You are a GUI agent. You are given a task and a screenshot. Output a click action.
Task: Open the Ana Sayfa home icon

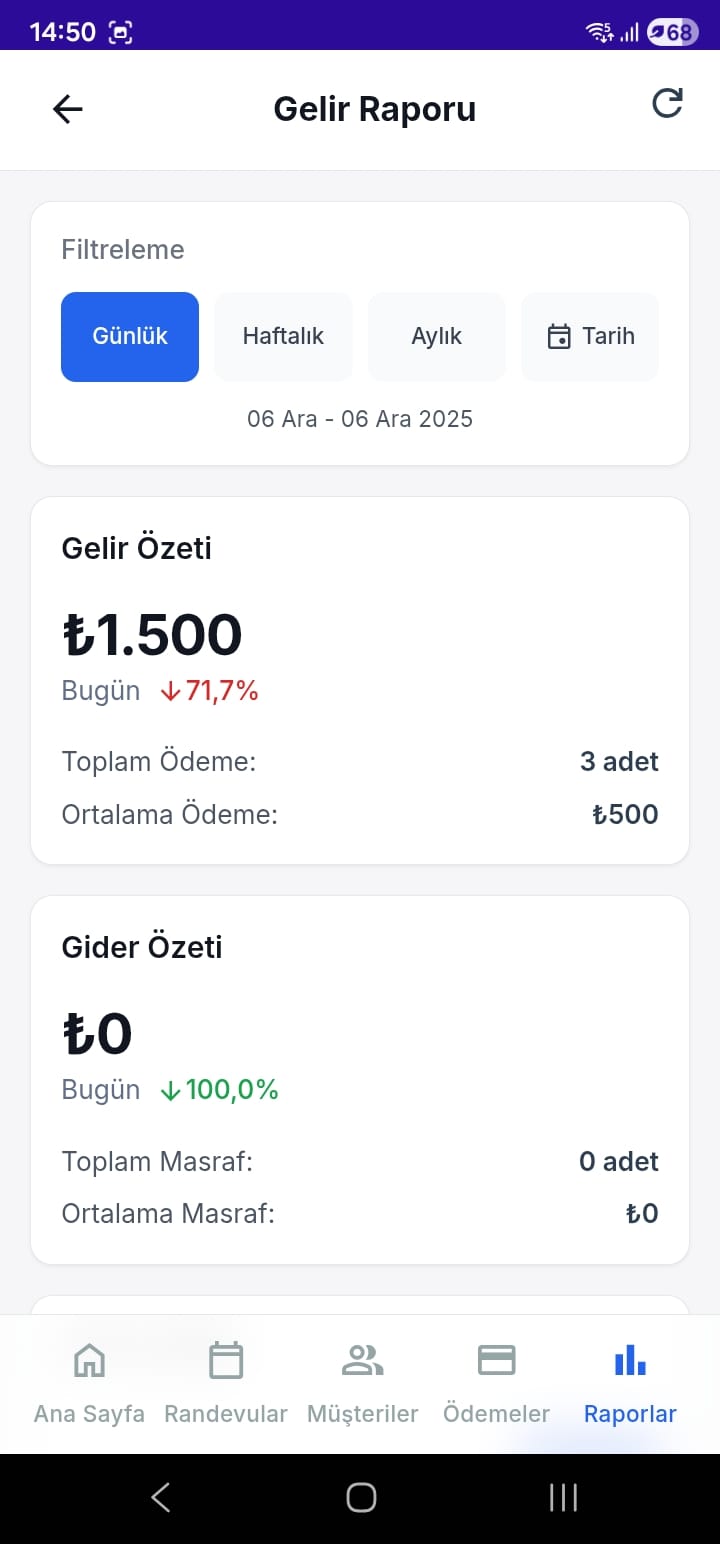[89, 1360]
